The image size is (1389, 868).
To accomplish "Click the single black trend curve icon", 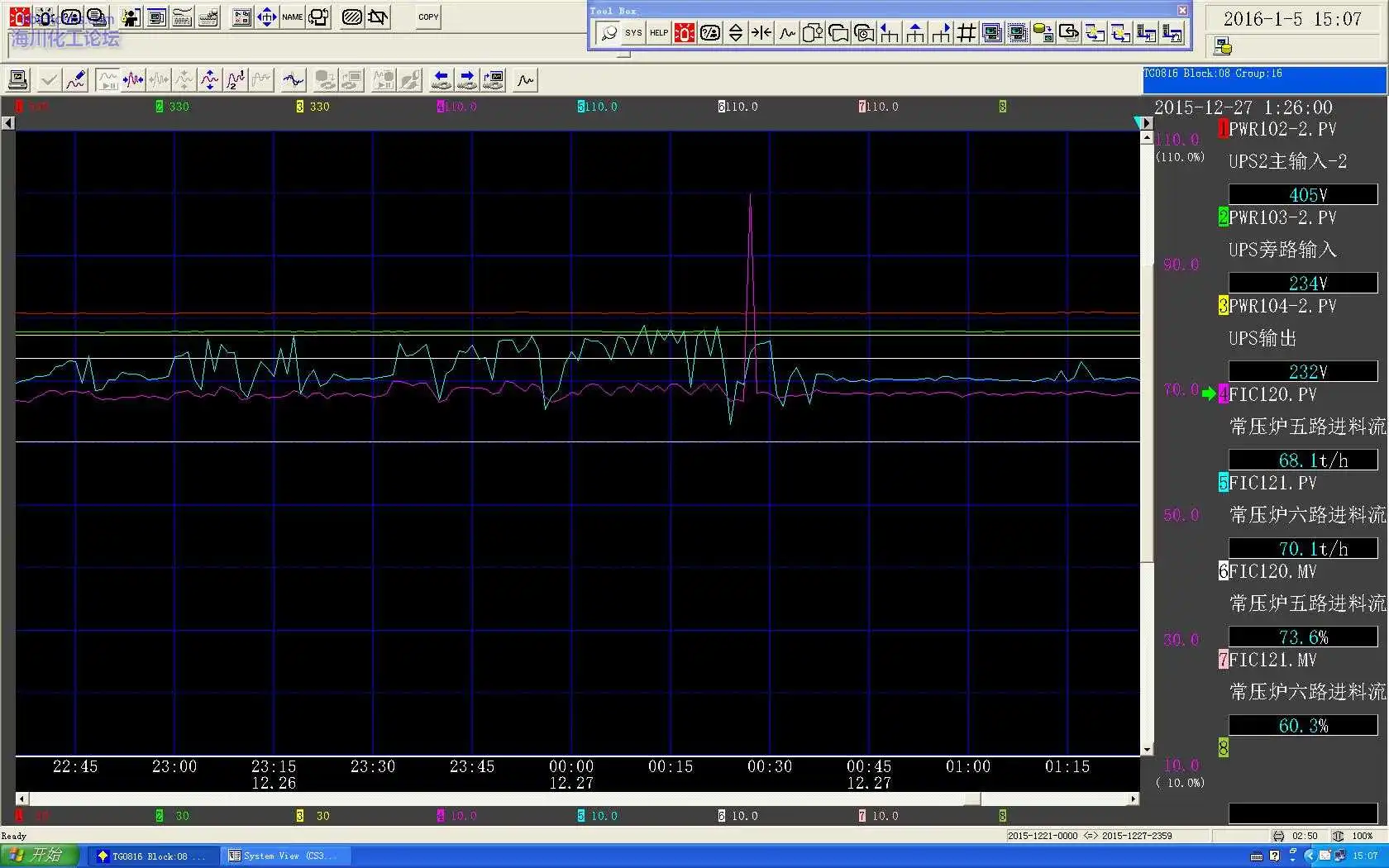I will tap(525, 80).
